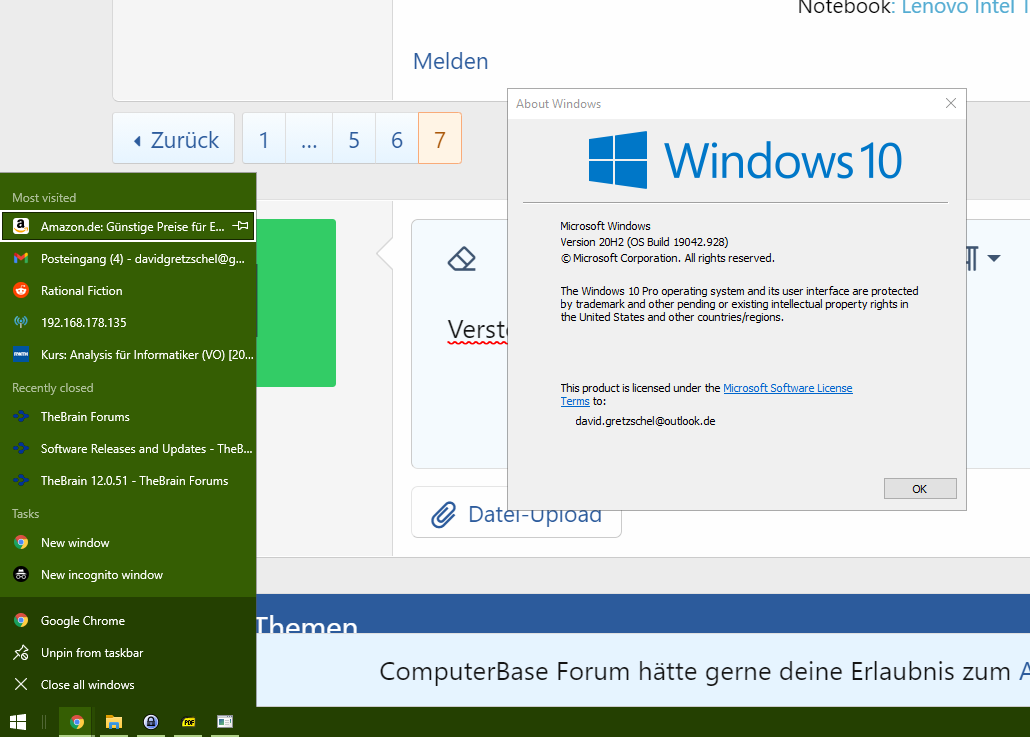Reopen TheBrain Forums recently closed tab
This screenshot has height=737, width=1030.
pos(128,416)
